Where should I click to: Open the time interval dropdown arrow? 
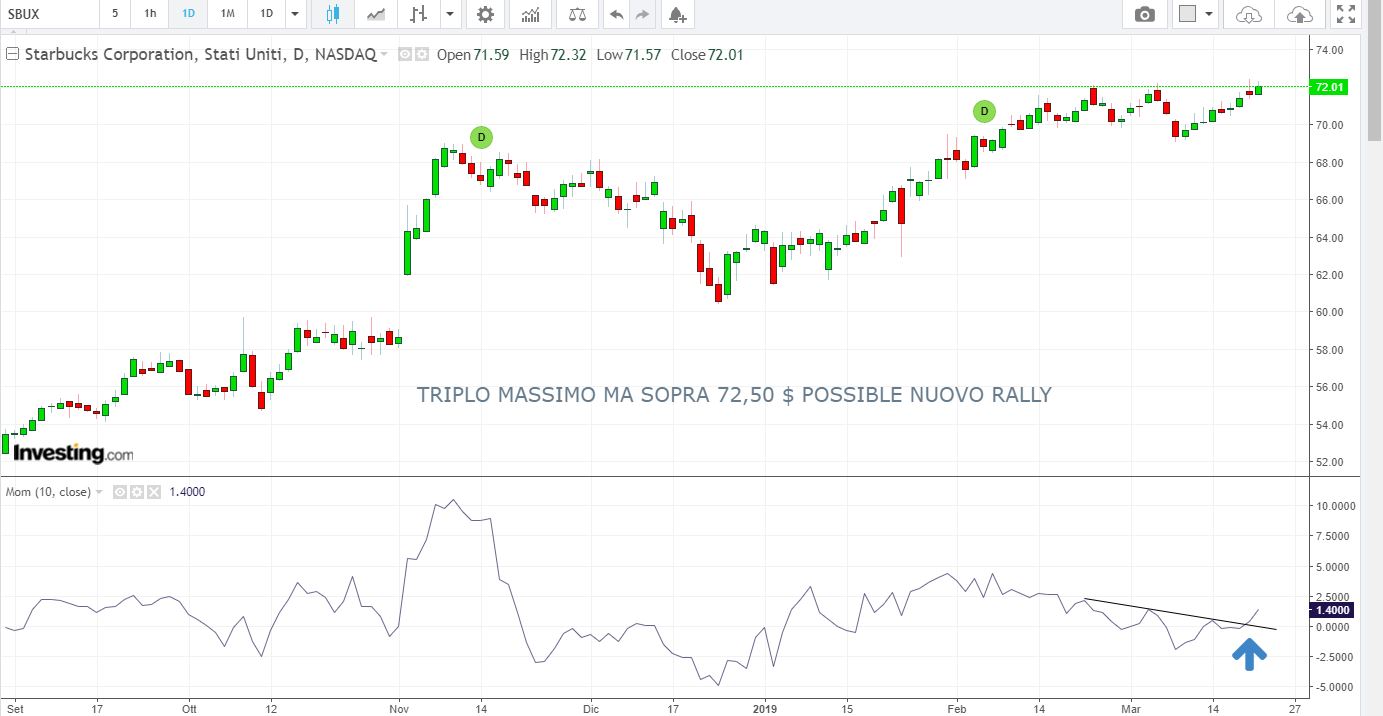coord(294,14)
